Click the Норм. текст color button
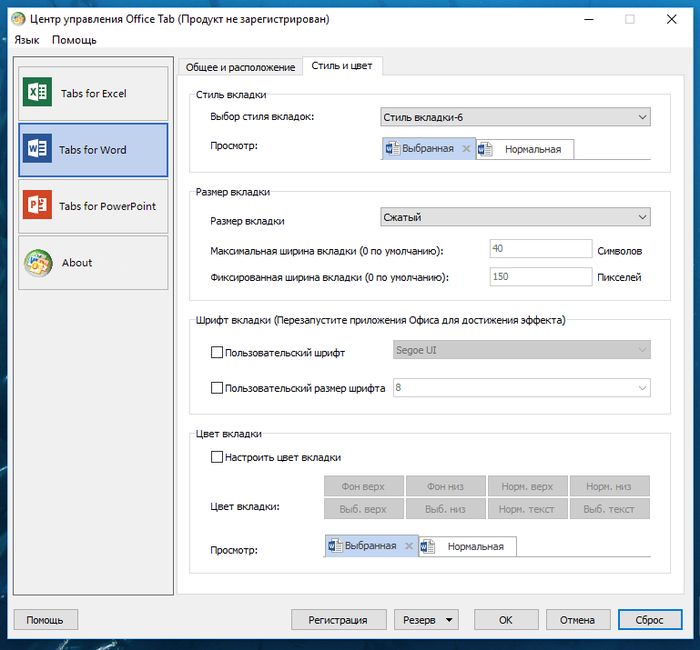Viewport: 700px width, 650px height. point(528,508)
